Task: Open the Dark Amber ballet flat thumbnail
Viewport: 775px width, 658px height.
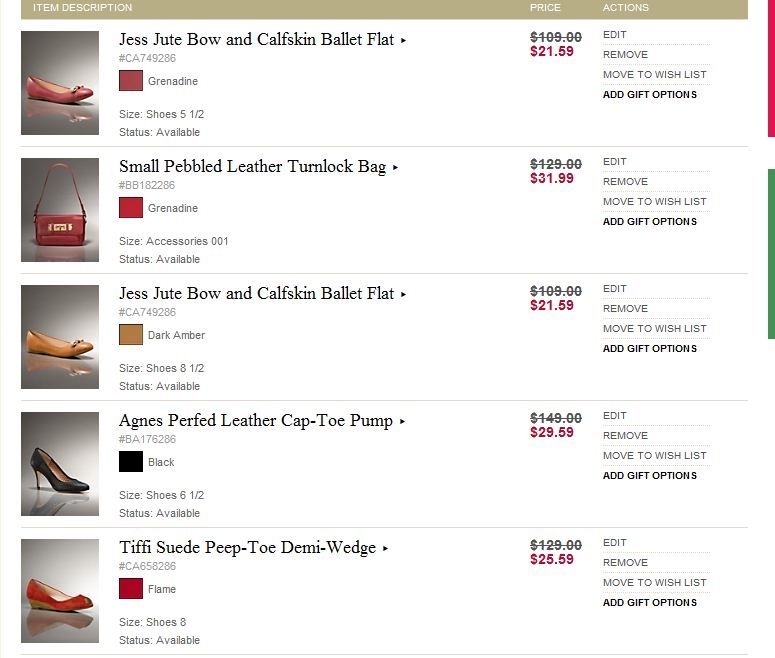Action: pyautogui.click(x=60, y=337)
